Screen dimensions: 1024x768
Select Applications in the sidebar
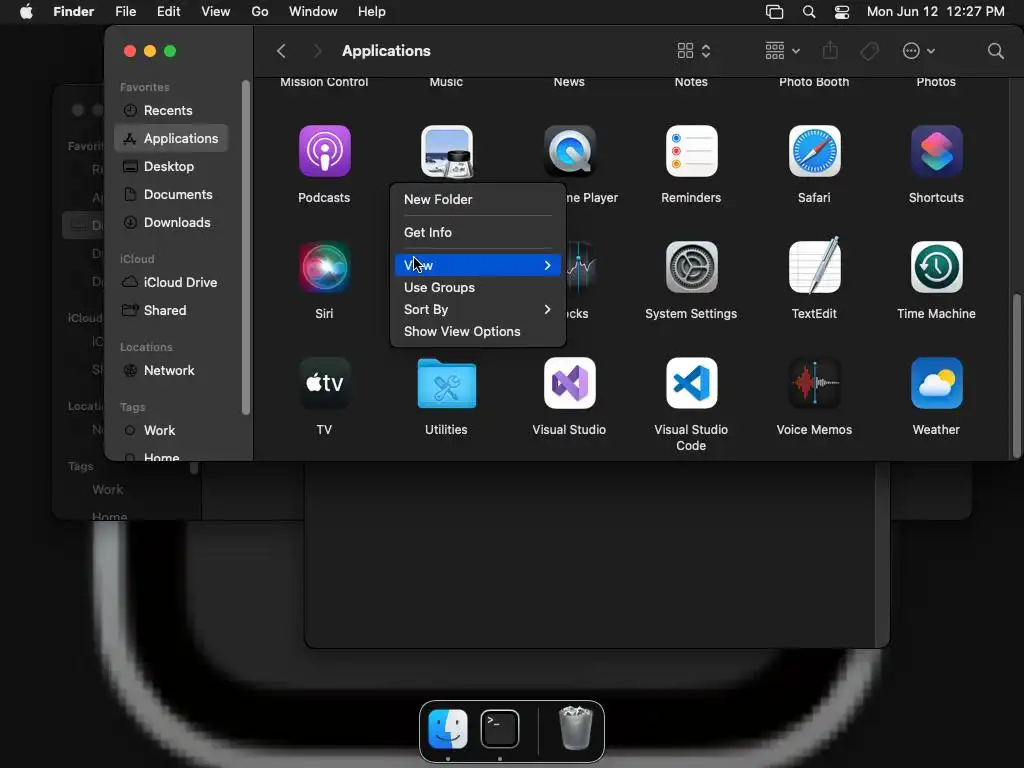coord(171,138)
